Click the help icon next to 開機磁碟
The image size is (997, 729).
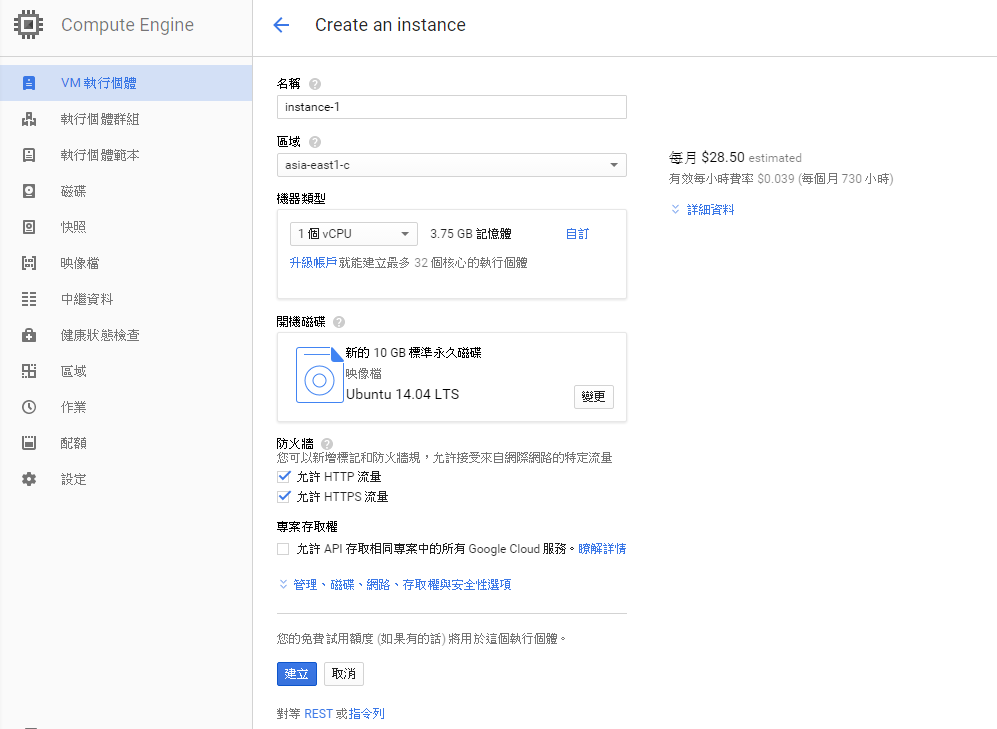339,322
